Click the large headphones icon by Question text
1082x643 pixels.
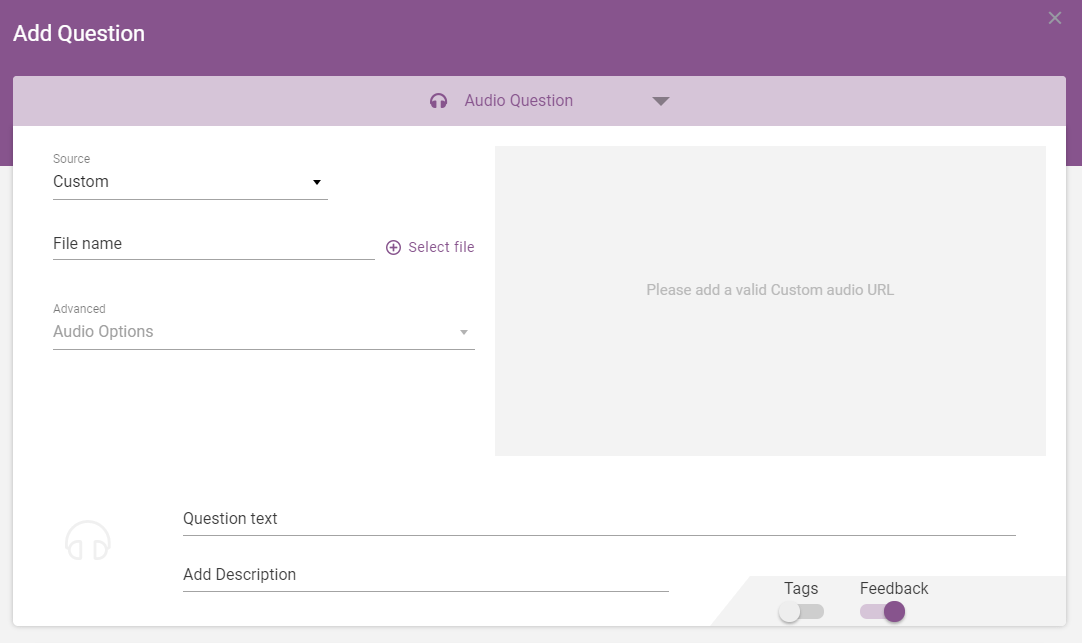[88, 541]
